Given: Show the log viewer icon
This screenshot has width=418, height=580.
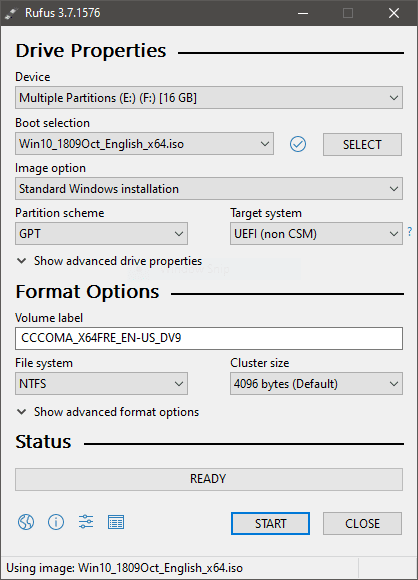Looking at the screenshot, I should pyautogui.click(x=116, y=522).
